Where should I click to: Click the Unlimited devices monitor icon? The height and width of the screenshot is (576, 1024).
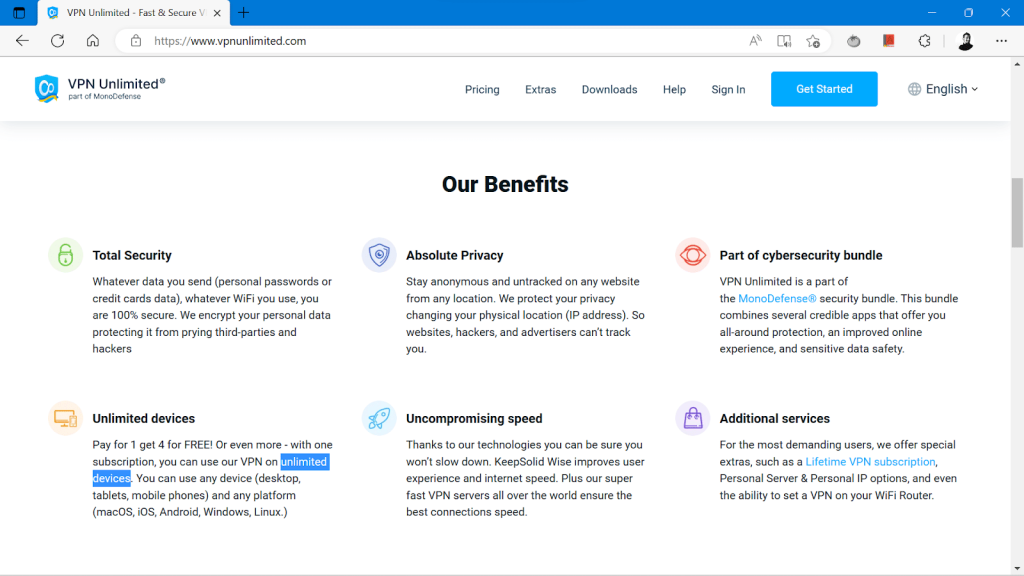[65, 418]
